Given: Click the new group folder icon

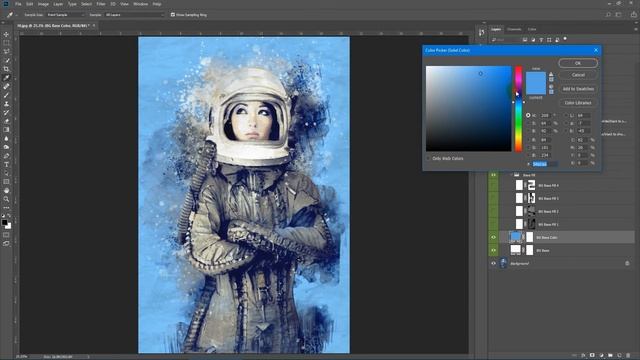Looking at the screenshot, I should [x=610, y=356].
